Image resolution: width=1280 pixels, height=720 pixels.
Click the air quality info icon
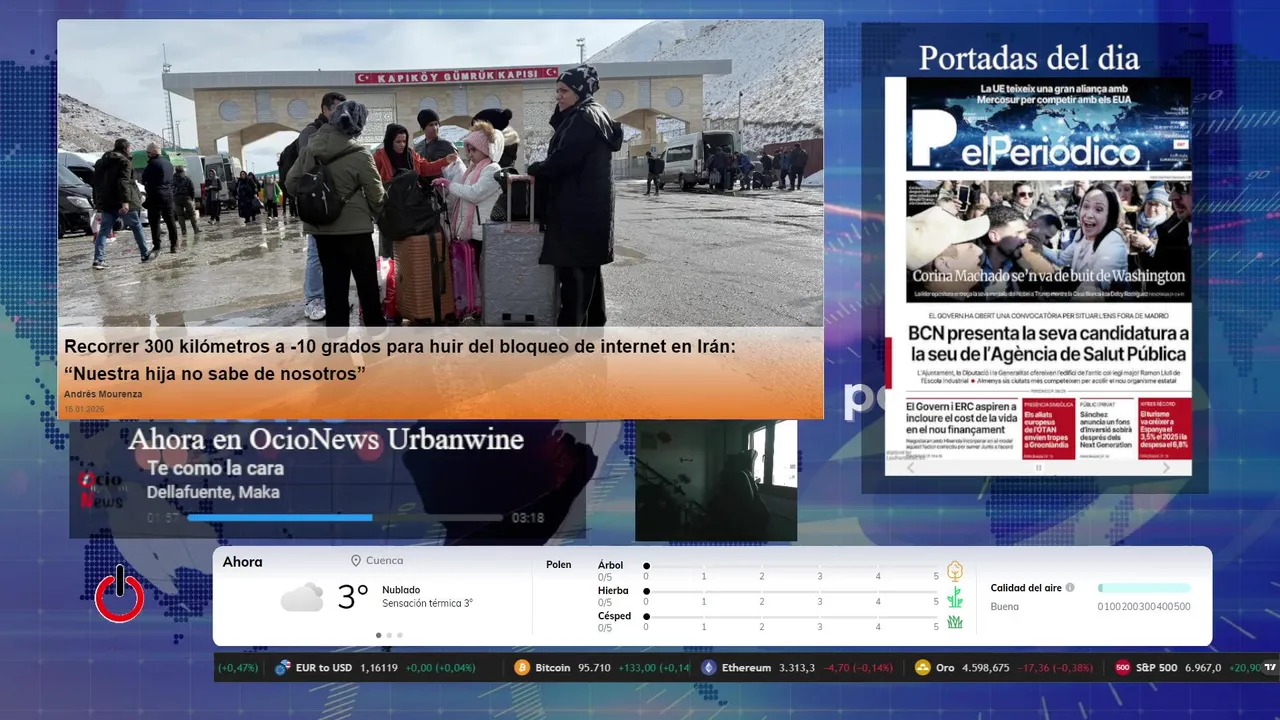[1070, 588]
